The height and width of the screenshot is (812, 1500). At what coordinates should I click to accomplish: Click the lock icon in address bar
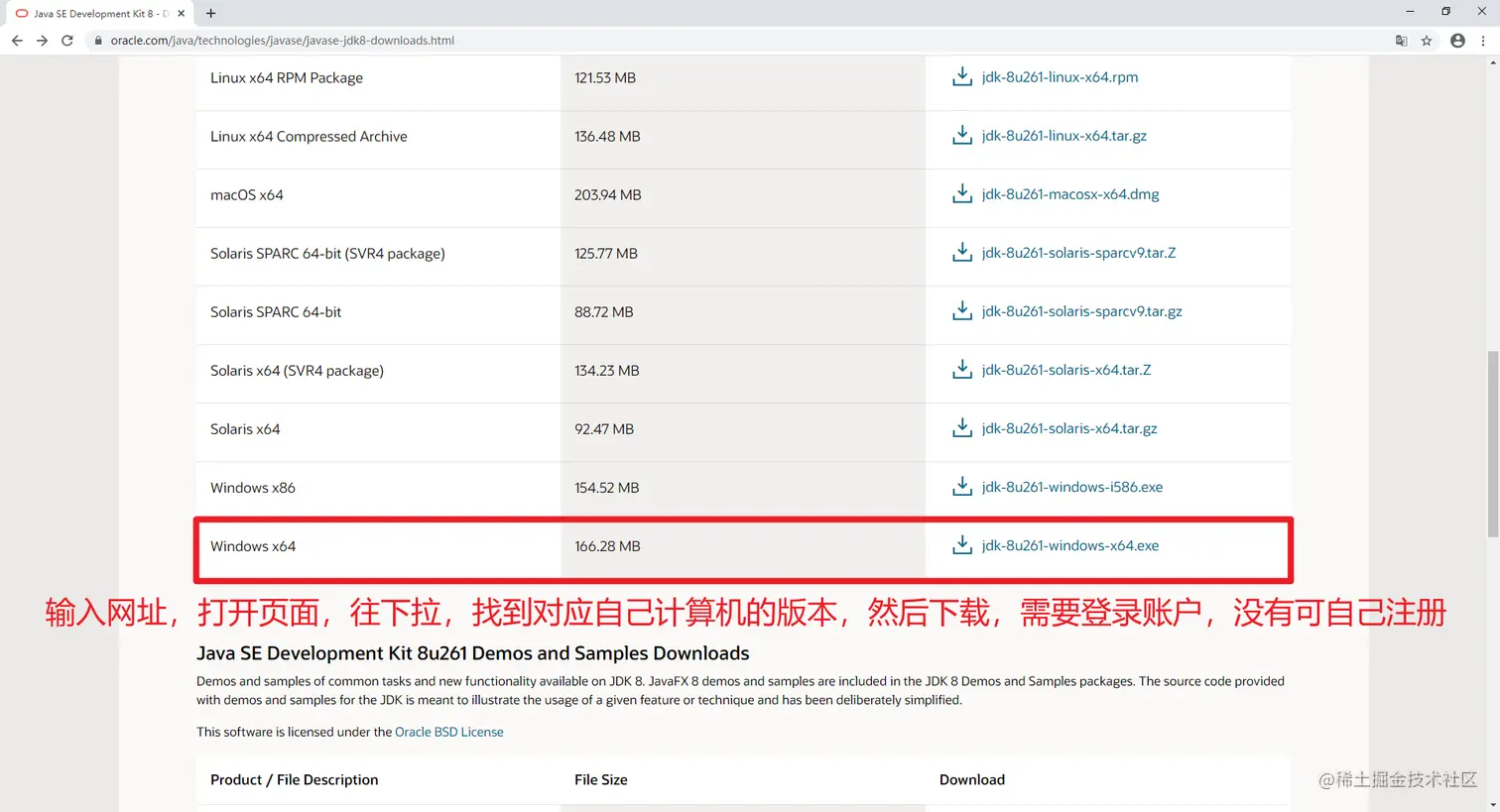97,41
